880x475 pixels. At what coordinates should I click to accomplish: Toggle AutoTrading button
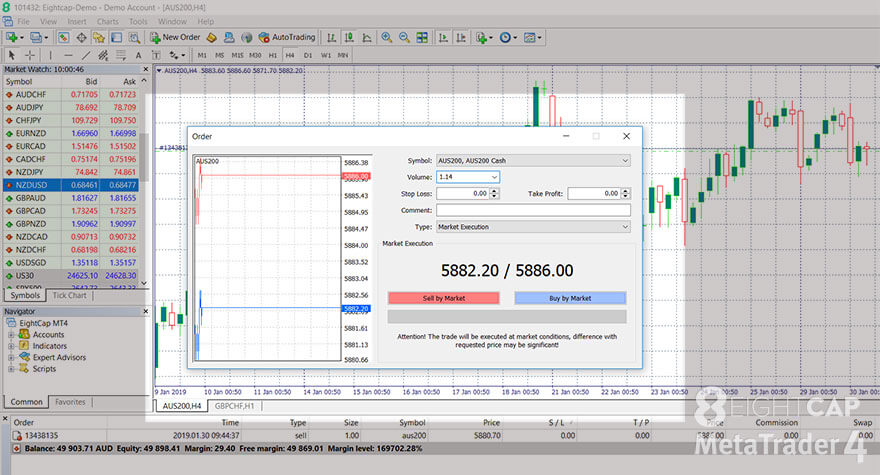tap(287, 38)
